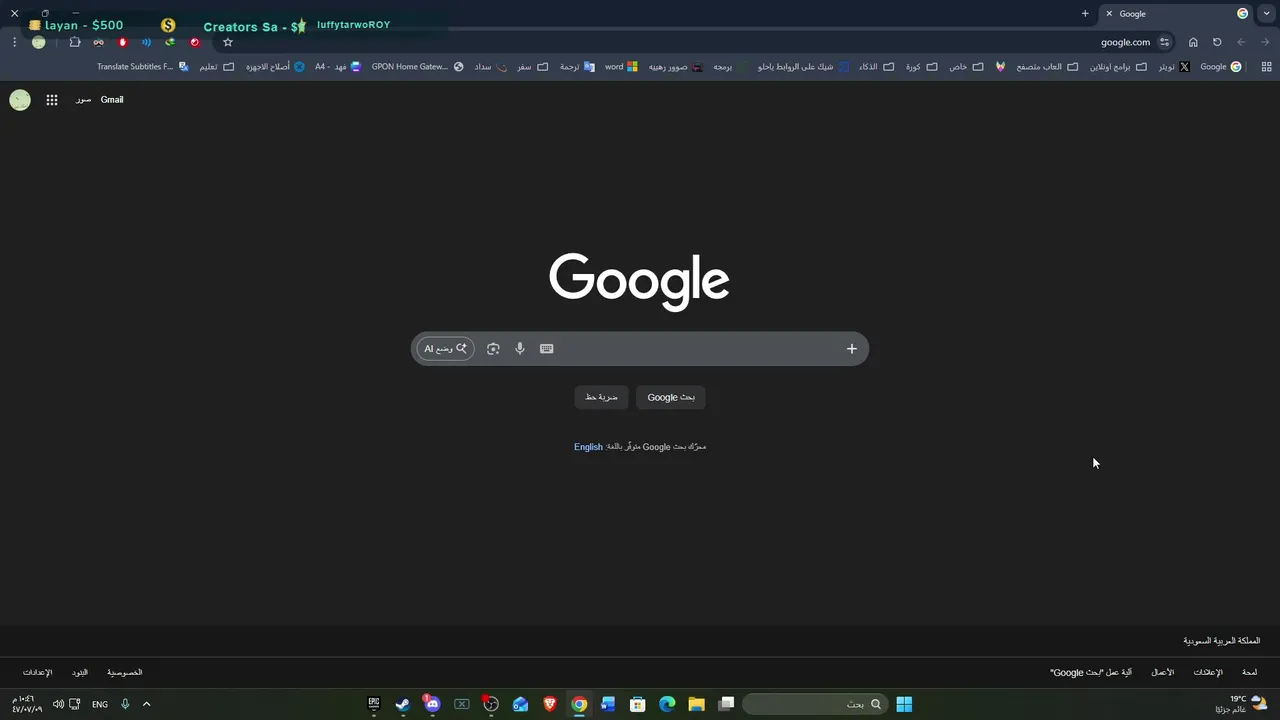Show hidden system tray icons chevron
The width and height of the screenshot is (1280, 720).
146,704
